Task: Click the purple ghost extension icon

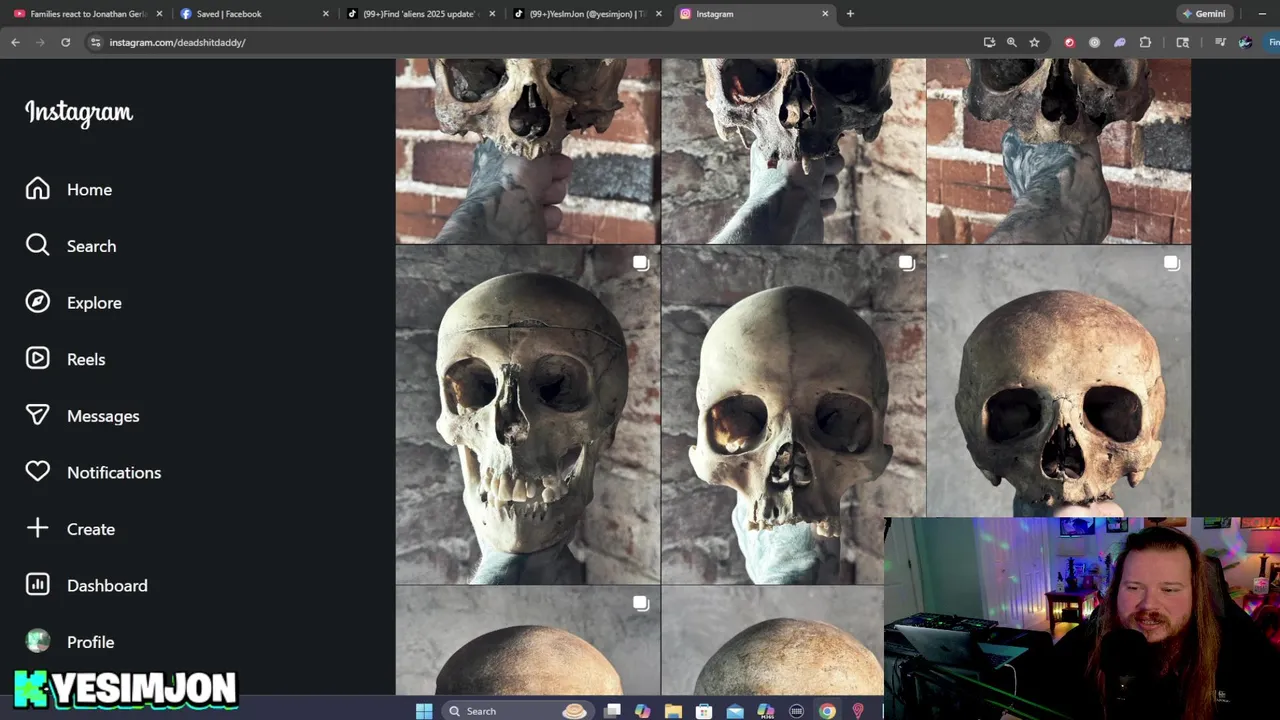Action: (x=1119, y=42)
